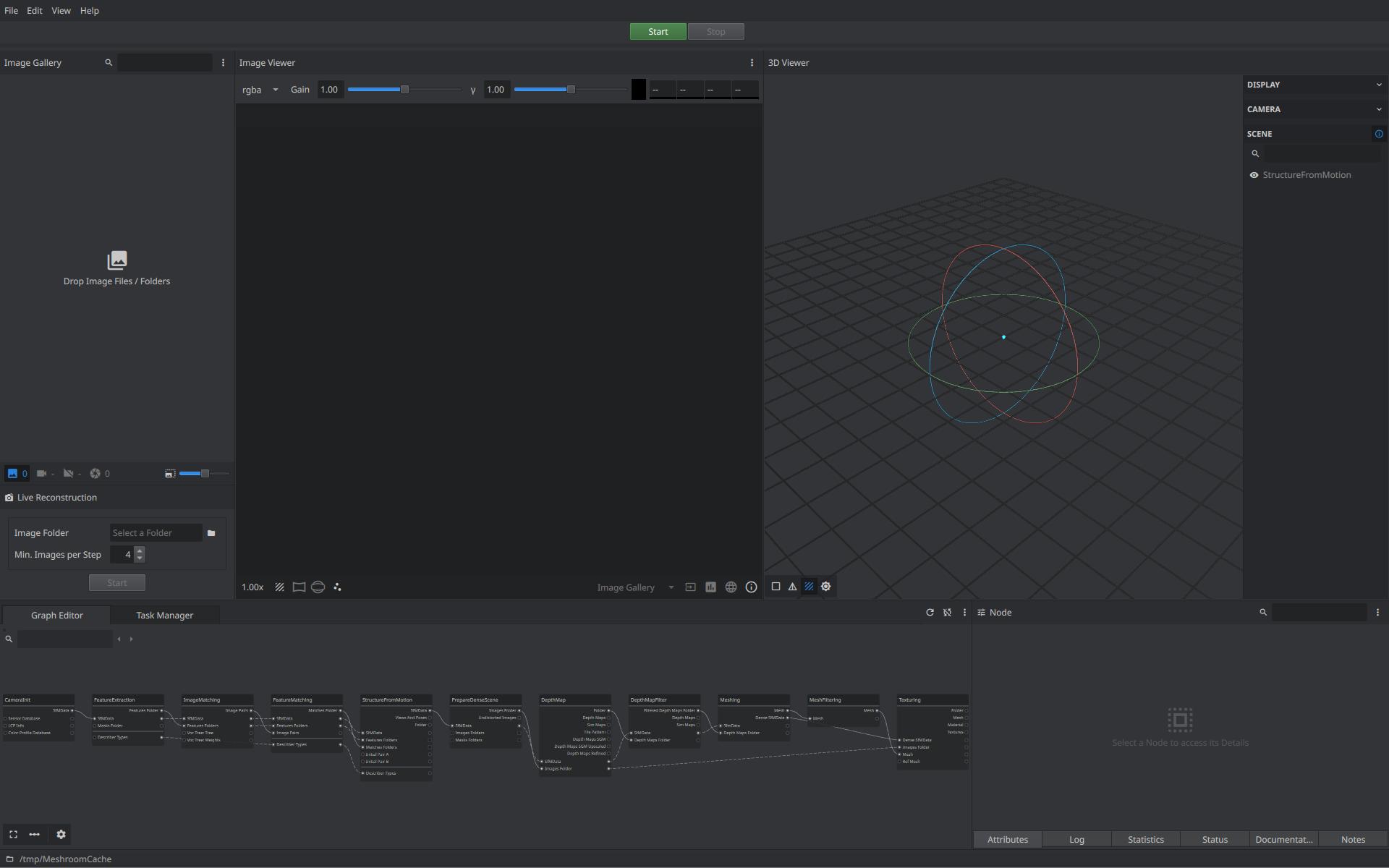This screenshot has height=868, width=1389.
Task: Toggle checkerboard background in Image Viewer
Action: [x=279, y=587]
